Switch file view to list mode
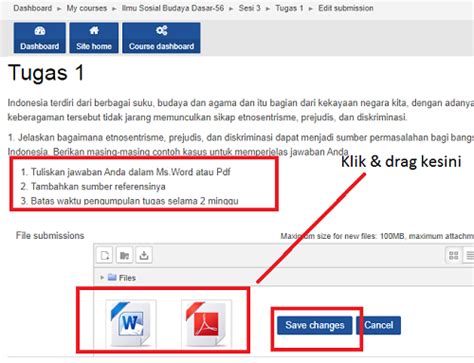Screen dimensions: 474x363 [x=469, y=256]
